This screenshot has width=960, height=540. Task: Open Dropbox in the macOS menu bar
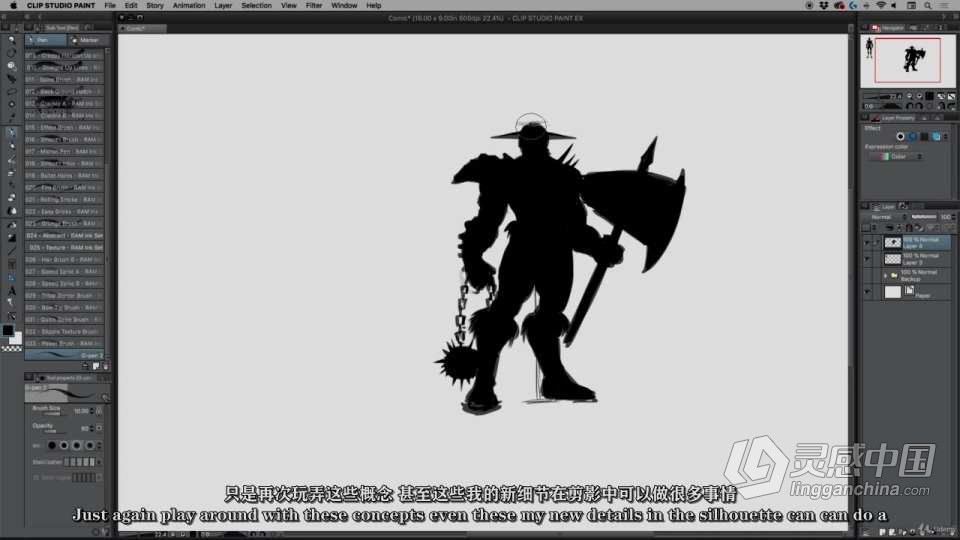(x=823, y=6)
